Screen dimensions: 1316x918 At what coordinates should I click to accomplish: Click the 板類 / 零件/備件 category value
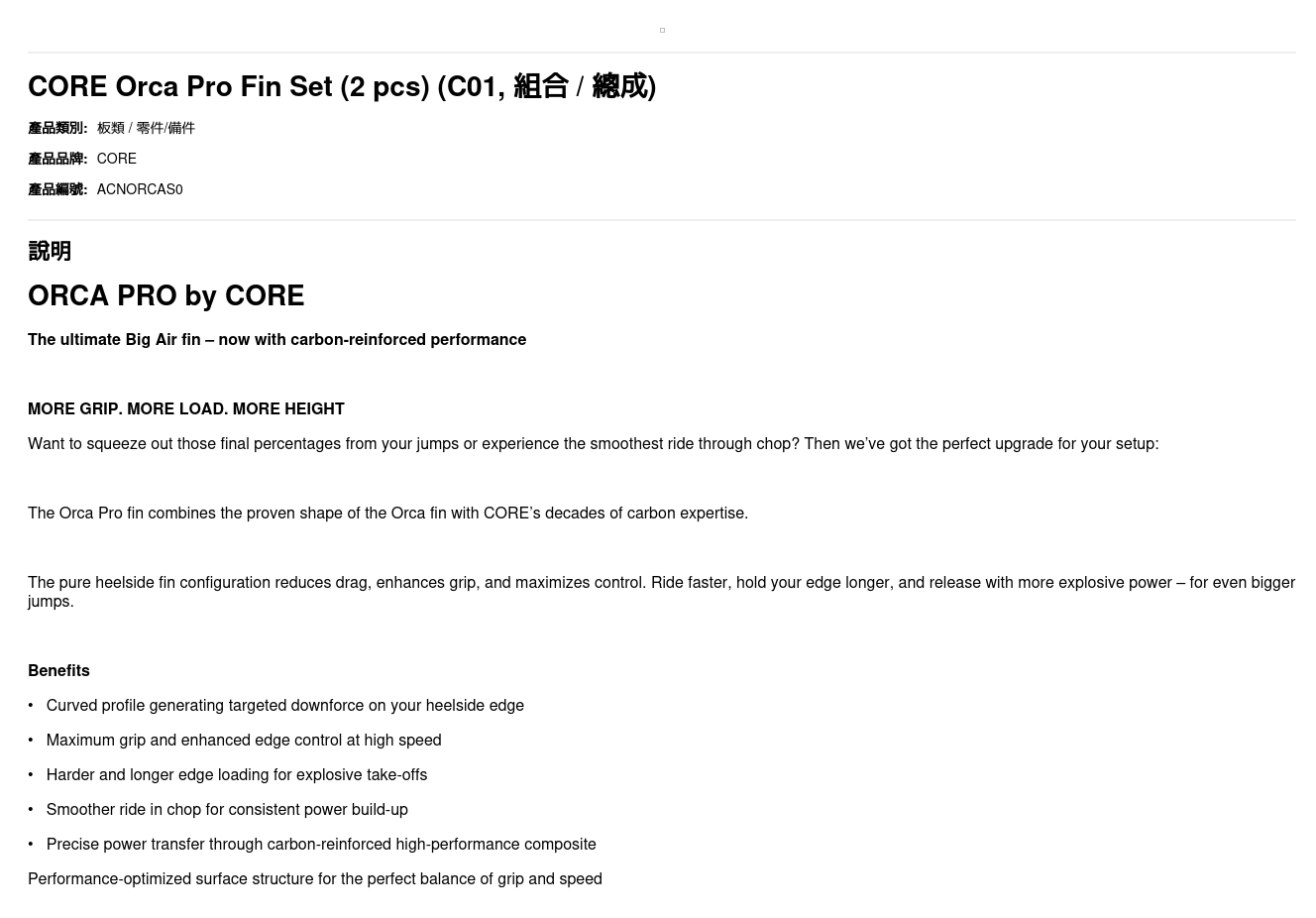146,128
